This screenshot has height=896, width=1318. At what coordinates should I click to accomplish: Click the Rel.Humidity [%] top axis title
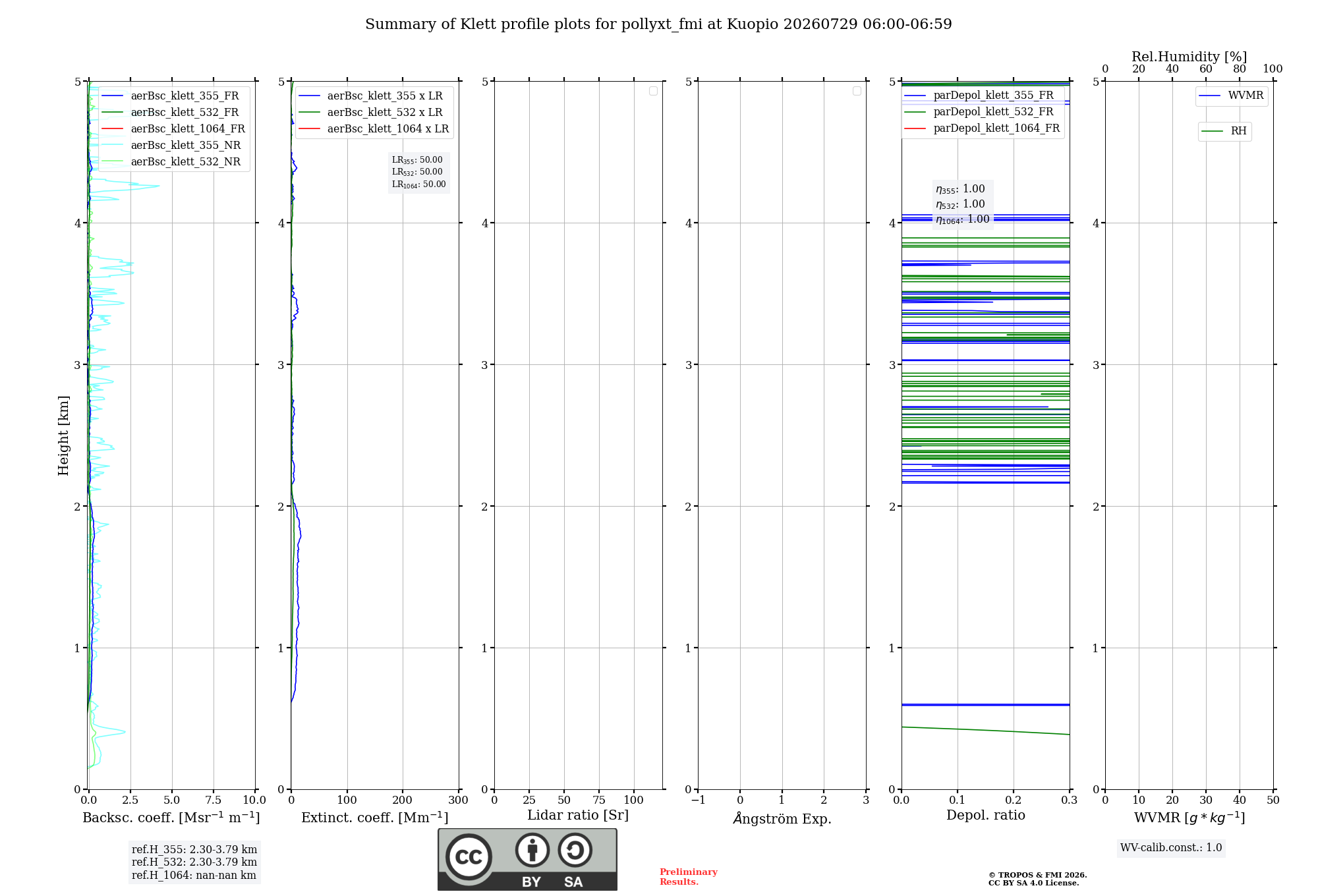(x=1189, y=57)
